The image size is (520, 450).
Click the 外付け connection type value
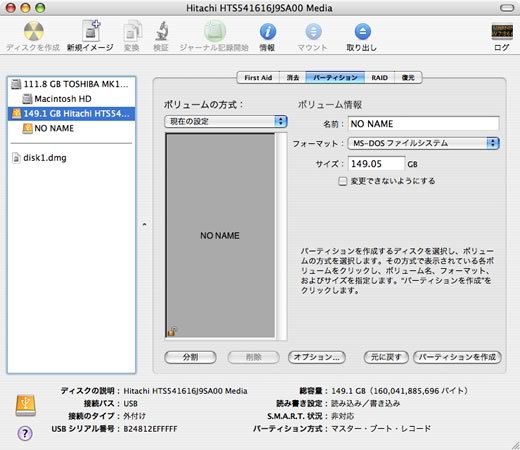click(x=134, y=416)
